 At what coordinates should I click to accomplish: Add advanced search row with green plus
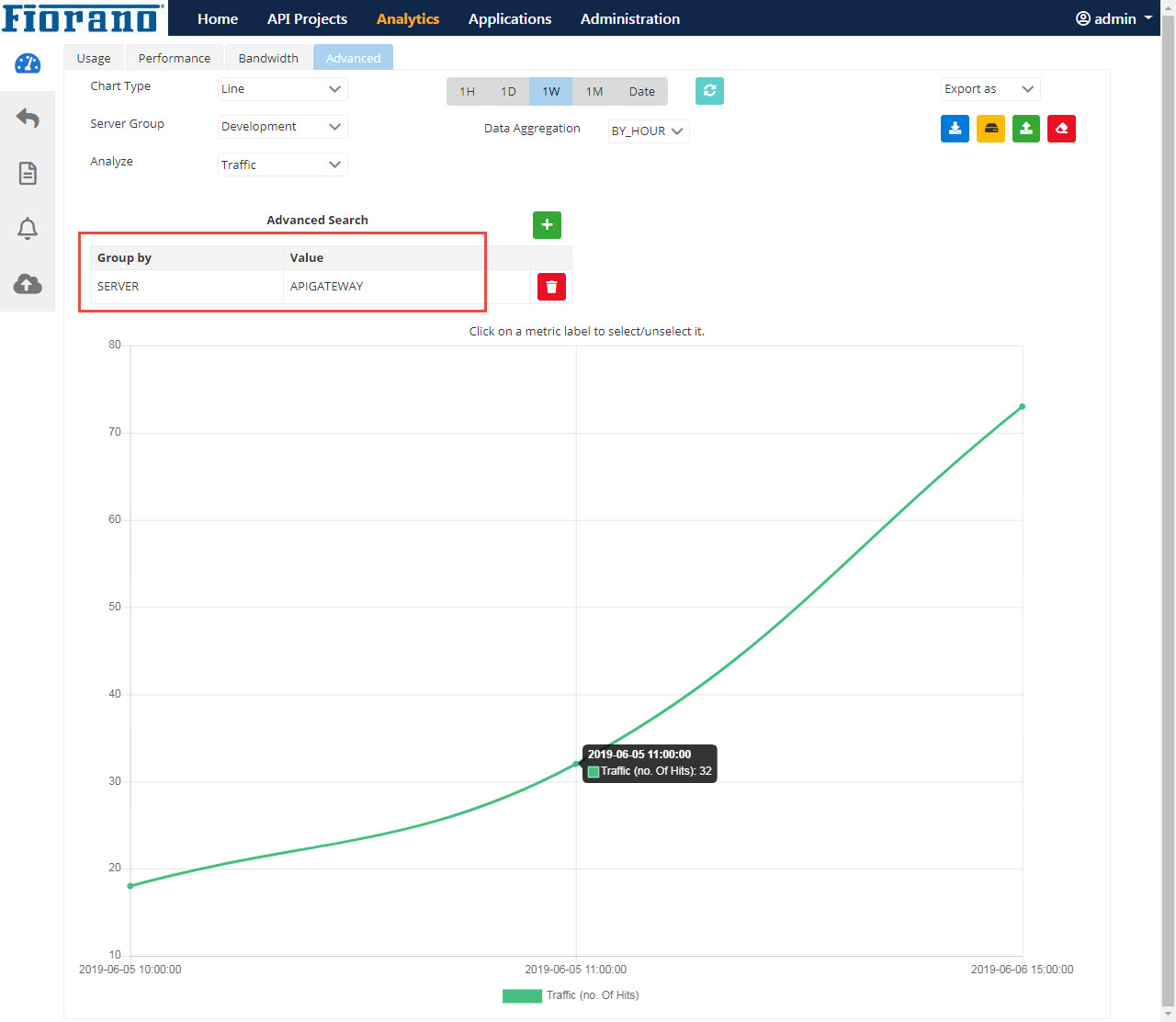[x=547, y=224]
